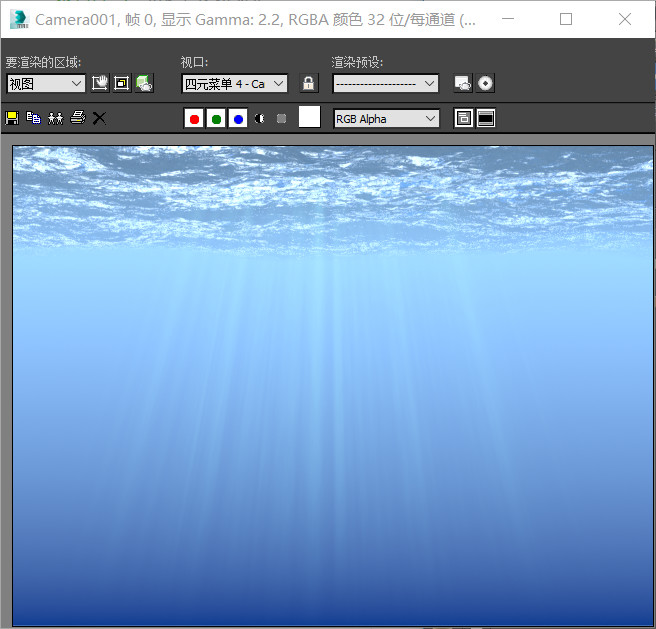Viewport: 656px width, 629px height.
Task: Open the area to render dropdown
Action: [x=46, y=83]
